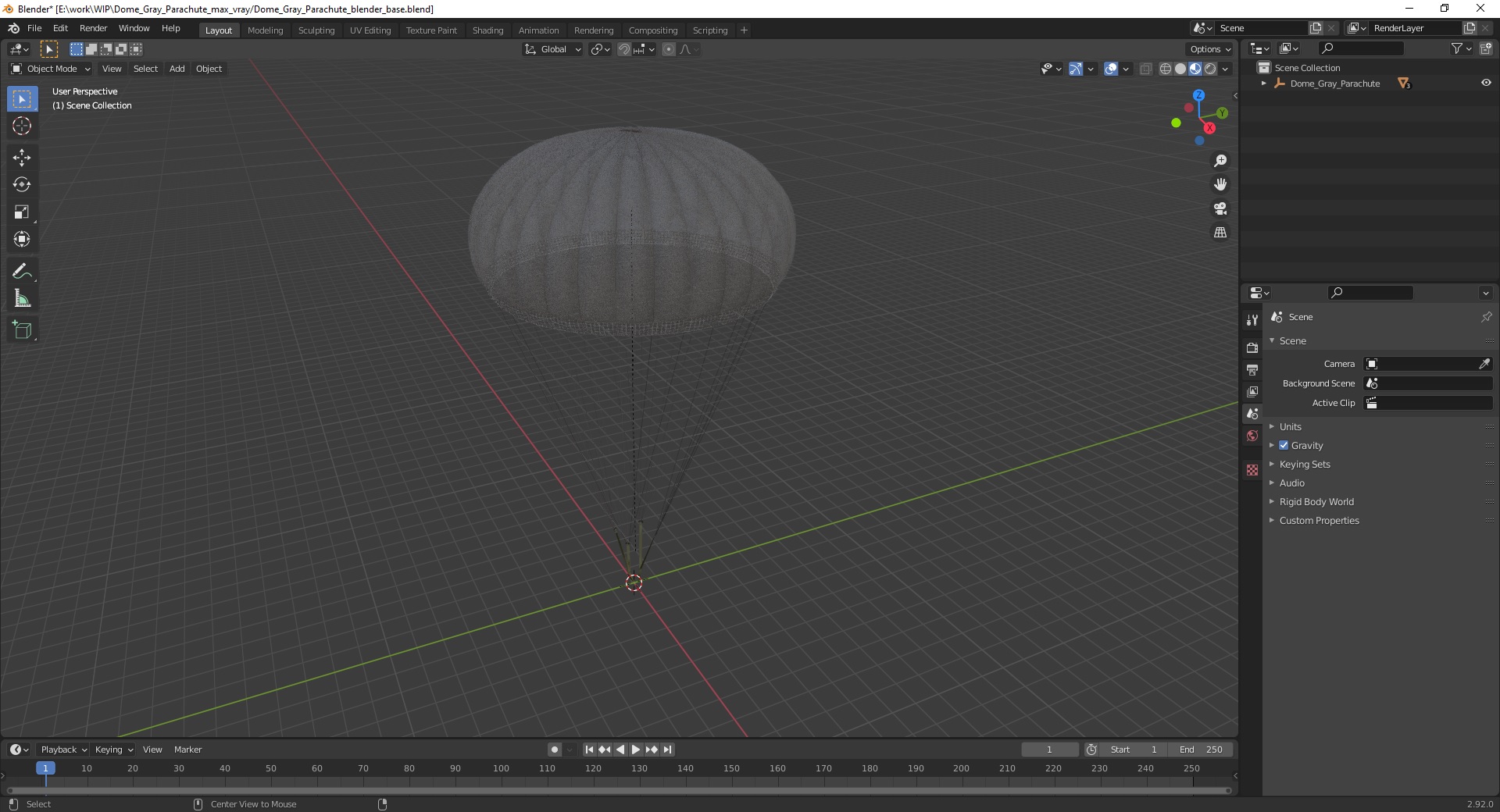Toggle the camera view icon

pos(1220,208)
